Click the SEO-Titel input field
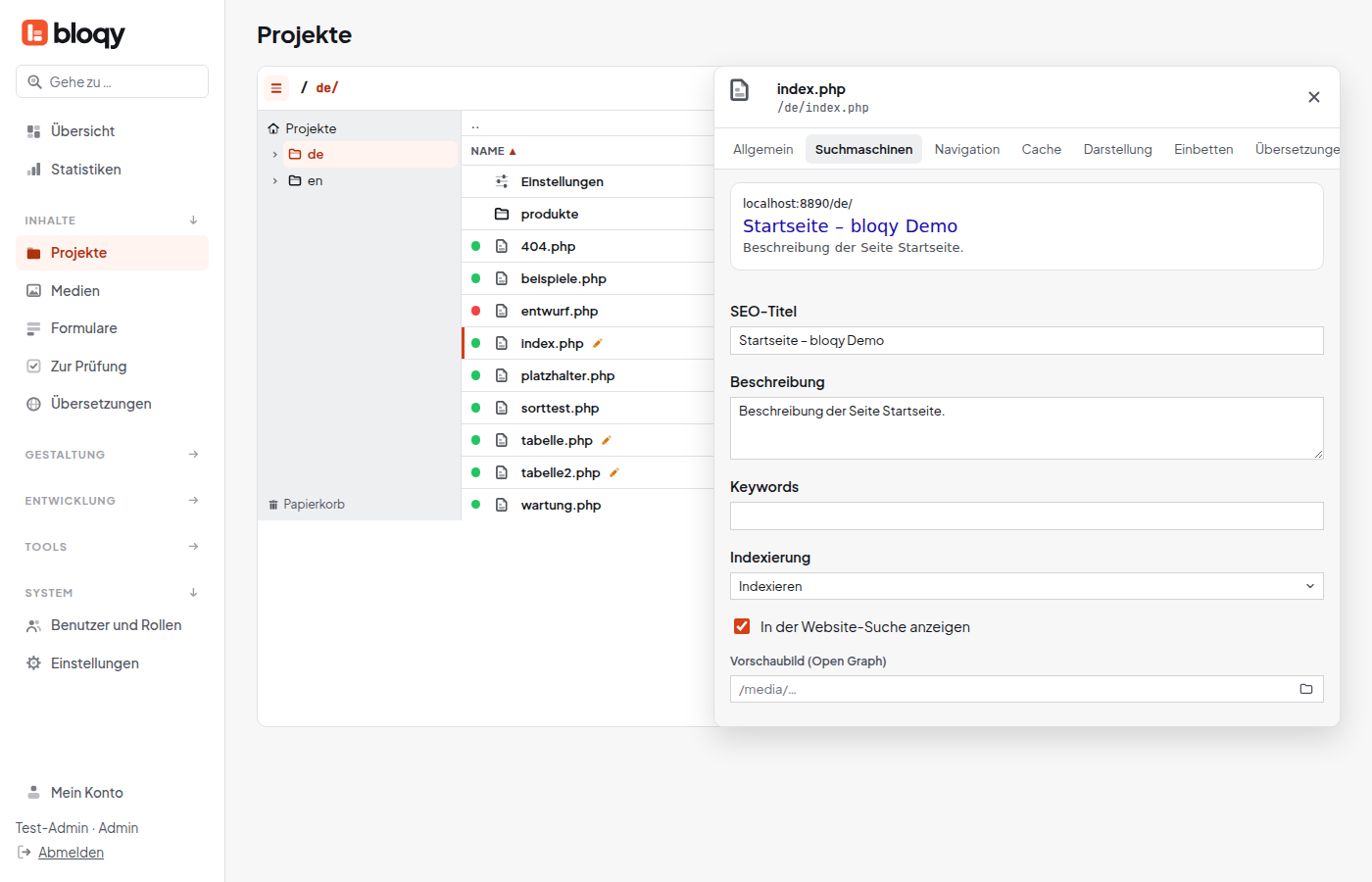Screen dimensions: 1372x882 [1026, 340]
